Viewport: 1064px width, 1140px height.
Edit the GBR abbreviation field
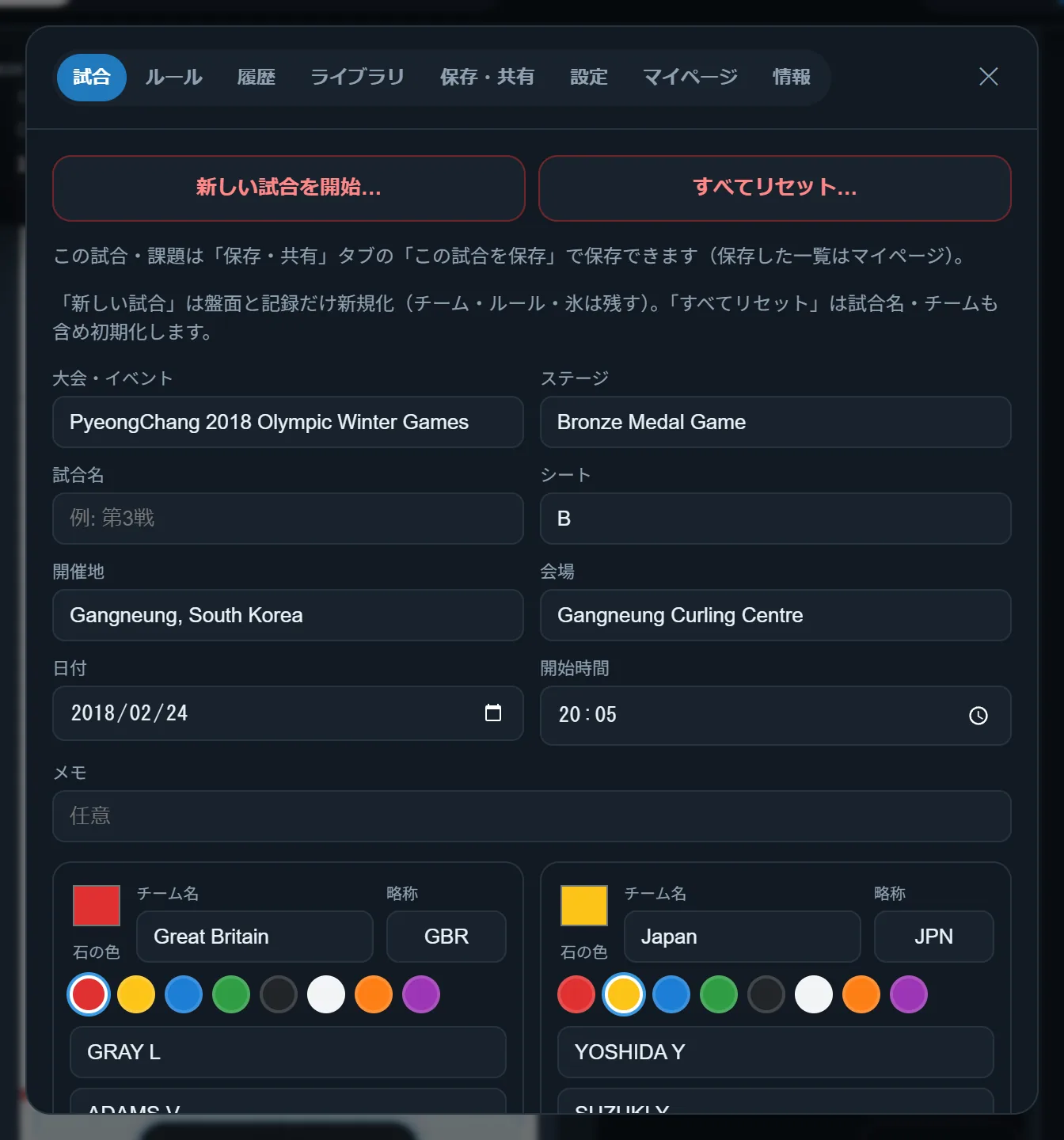tap(446, 937)
